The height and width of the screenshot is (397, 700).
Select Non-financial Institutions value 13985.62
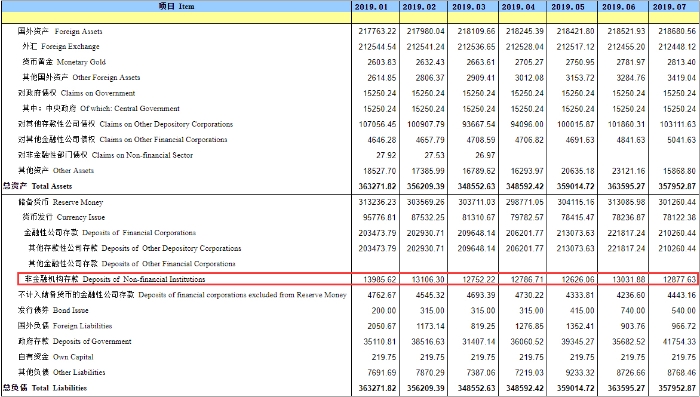pos(379,280)
